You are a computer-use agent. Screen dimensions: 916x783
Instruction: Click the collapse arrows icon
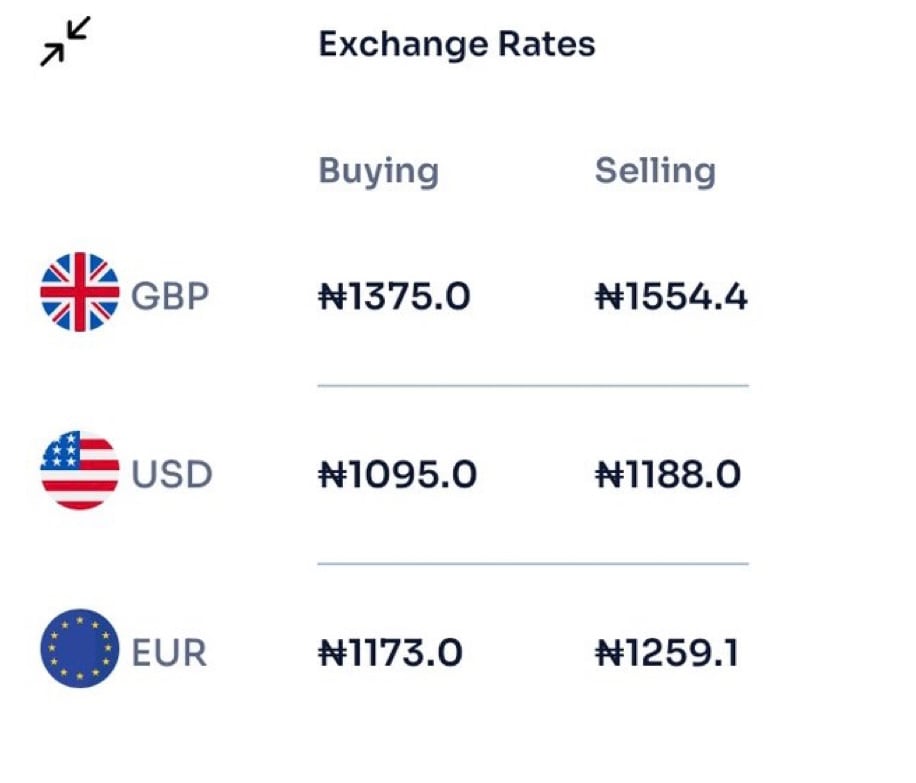65,41
